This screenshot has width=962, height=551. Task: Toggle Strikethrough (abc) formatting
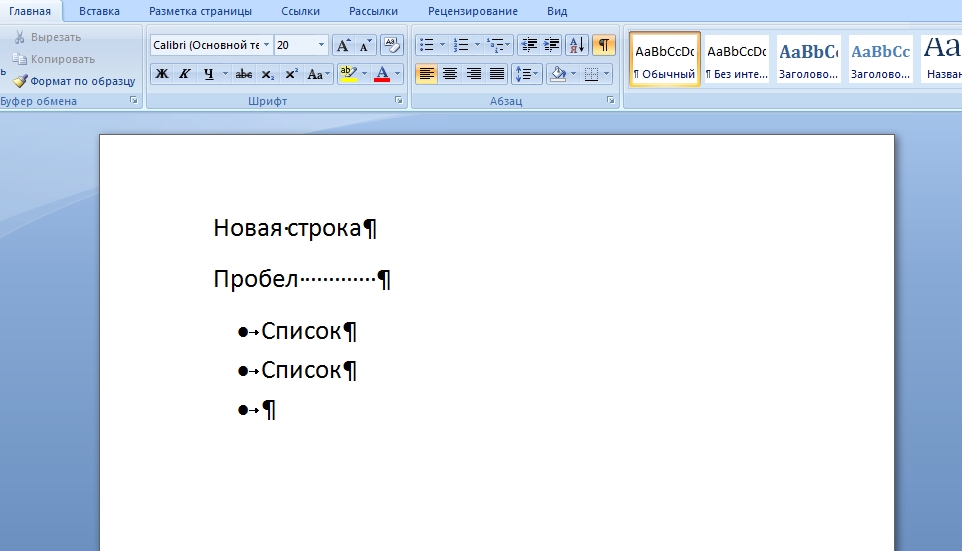(244, 74)
